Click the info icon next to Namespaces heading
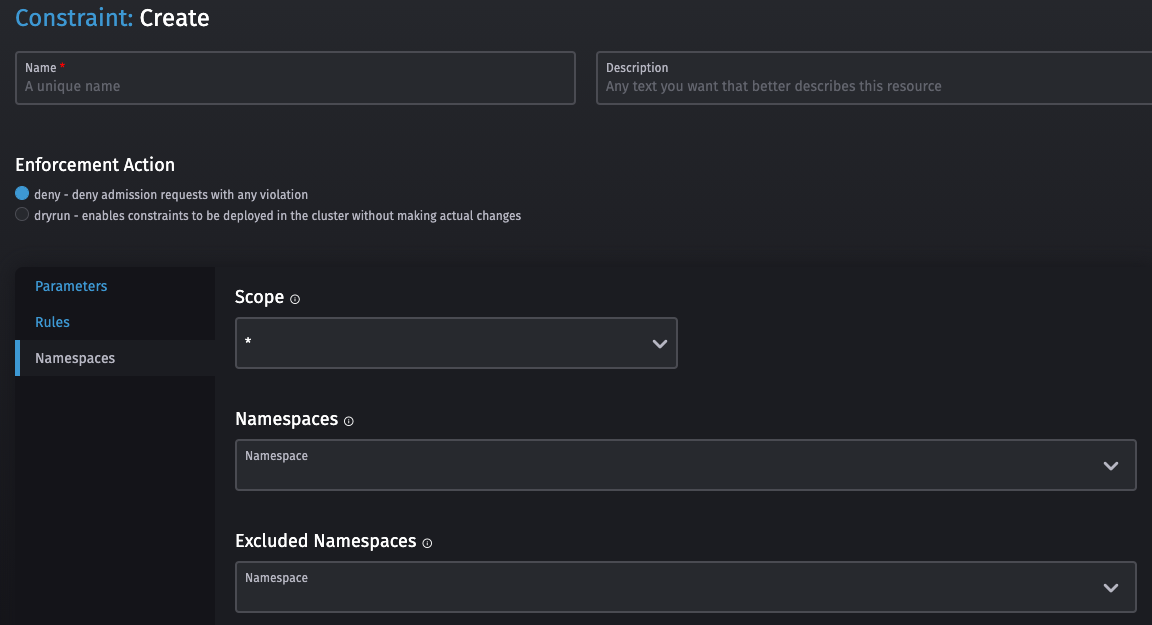 (x=349, y=421)
